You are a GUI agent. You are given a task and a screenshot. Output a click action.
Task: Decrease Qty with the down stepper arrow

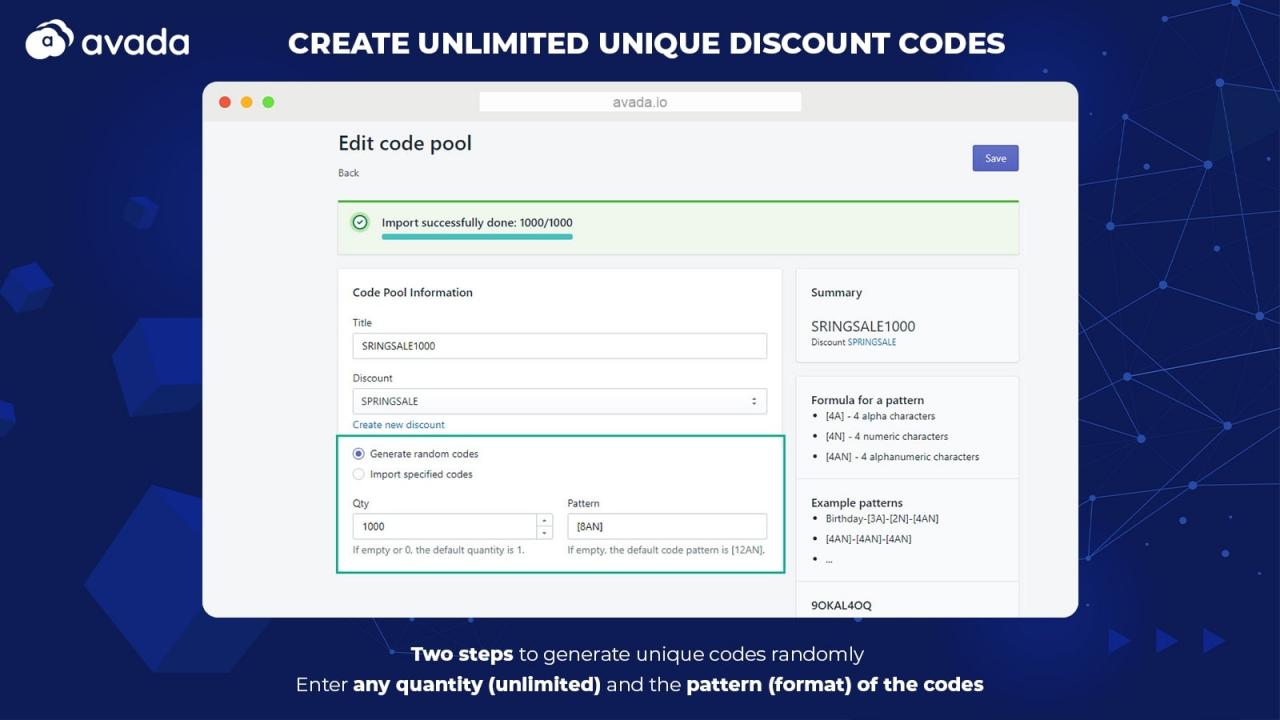coord(544,533)
